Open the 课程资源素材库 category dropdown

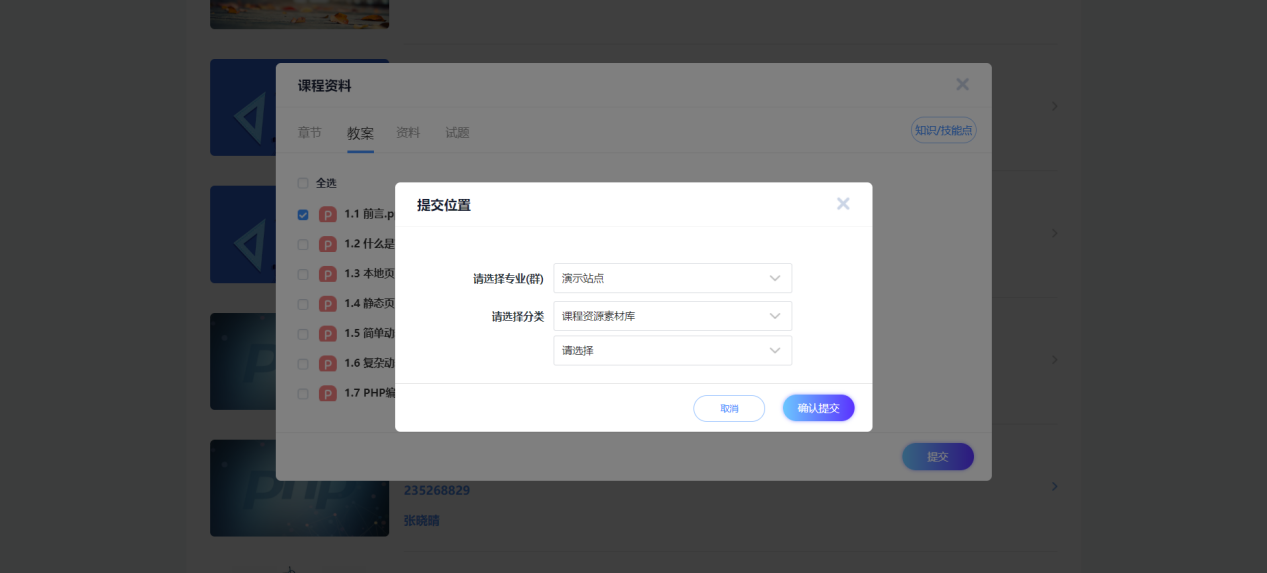672,316
